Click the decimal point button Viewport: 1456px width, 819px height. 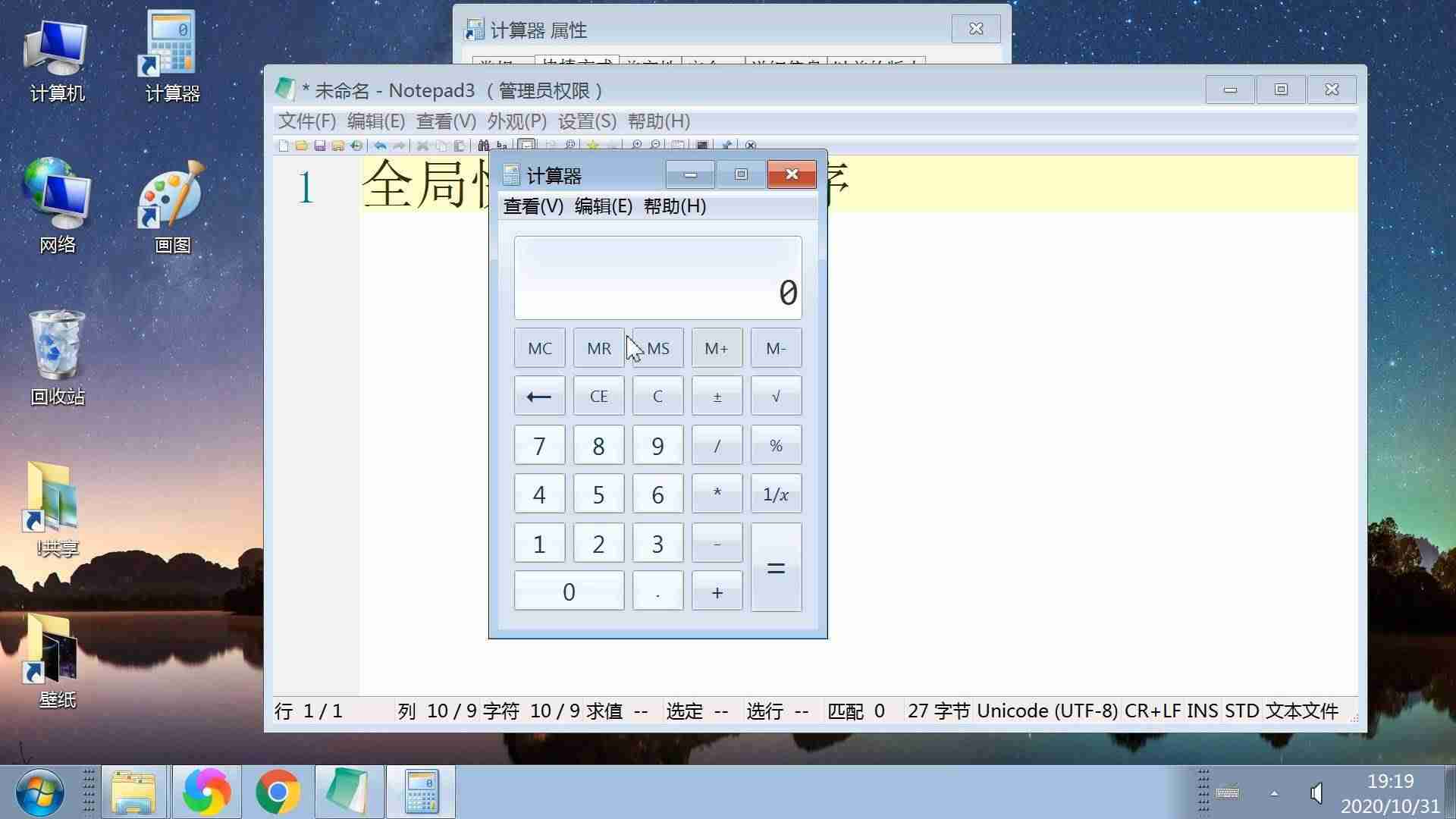pyautogui.click(x=657, y=591)
